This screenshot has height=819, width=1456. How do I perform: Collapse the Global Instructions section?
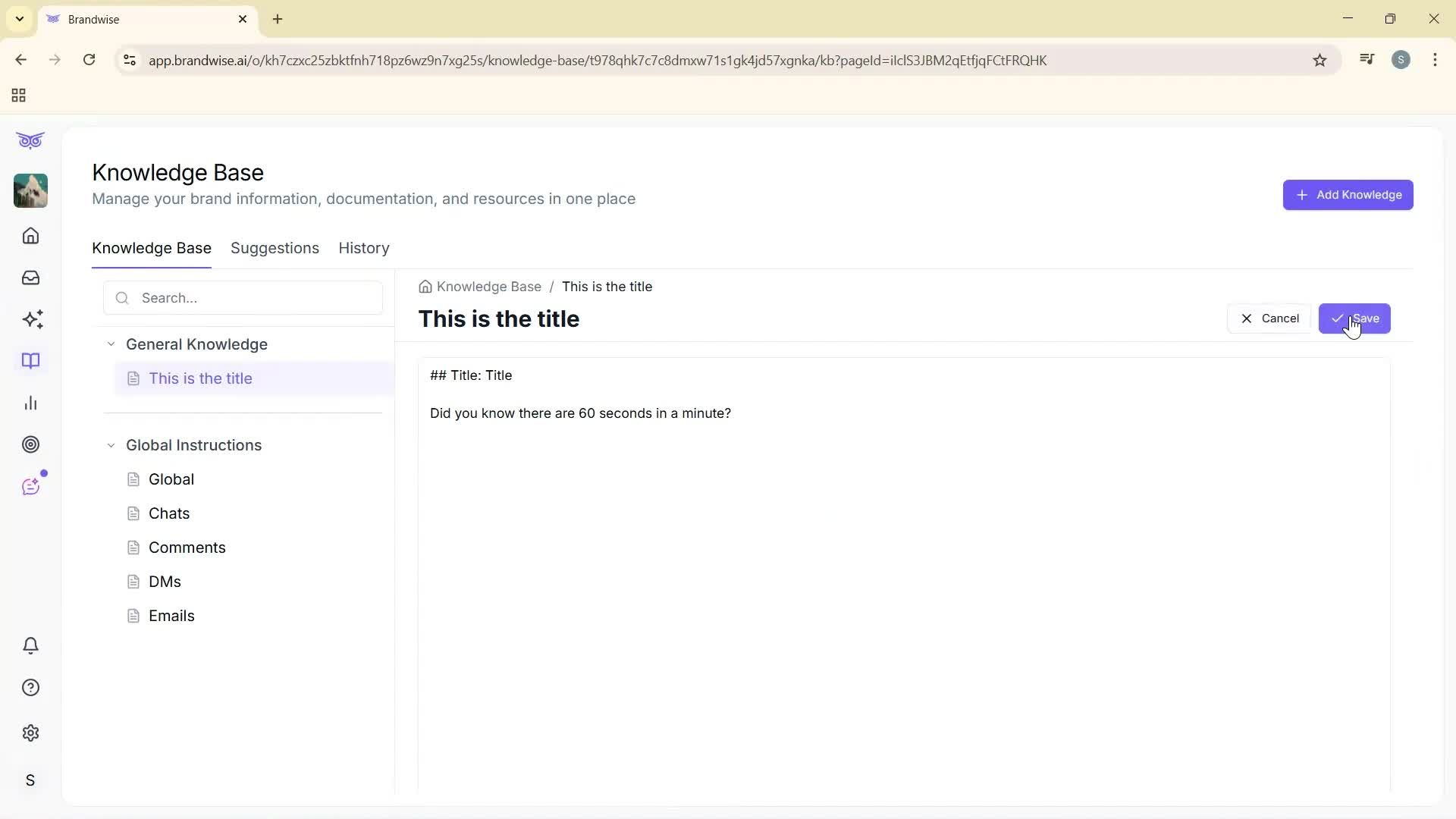pyautogui.click(x=111, y=445)
